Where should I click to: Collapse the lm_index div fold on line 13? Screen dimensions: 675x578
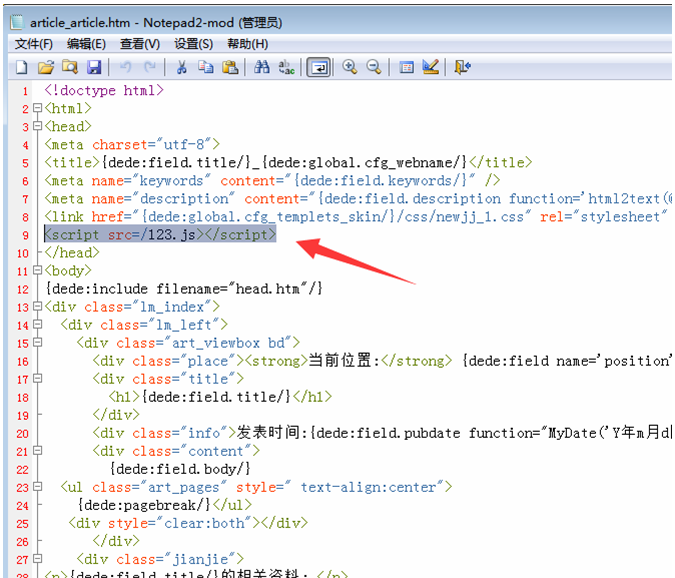point(38,306)
